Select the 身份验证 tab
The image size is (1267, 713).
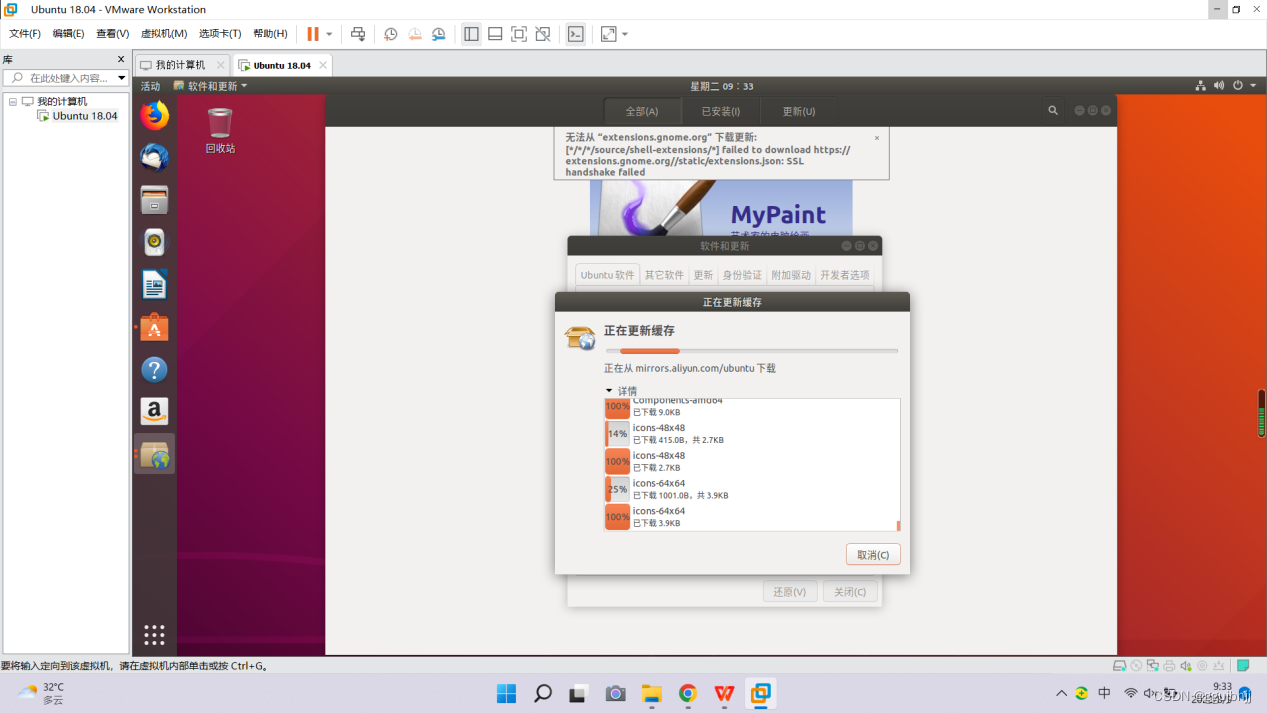[742, 275]
